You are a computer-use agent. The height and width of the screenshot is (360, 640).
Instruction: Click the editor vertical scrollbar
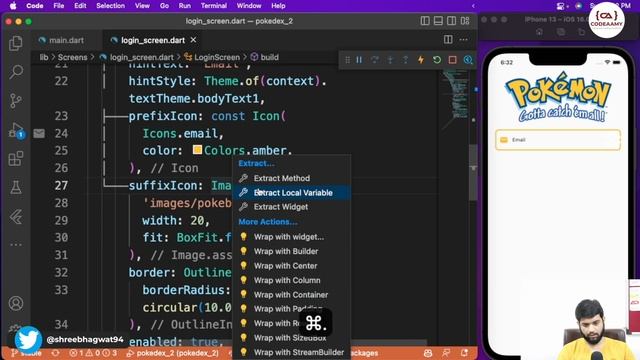point(473,172)
